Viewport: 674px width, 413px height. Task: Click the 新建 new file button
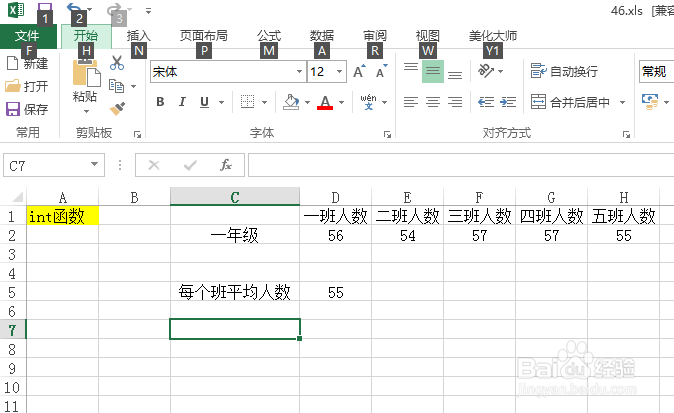click(x=28, y=64)
